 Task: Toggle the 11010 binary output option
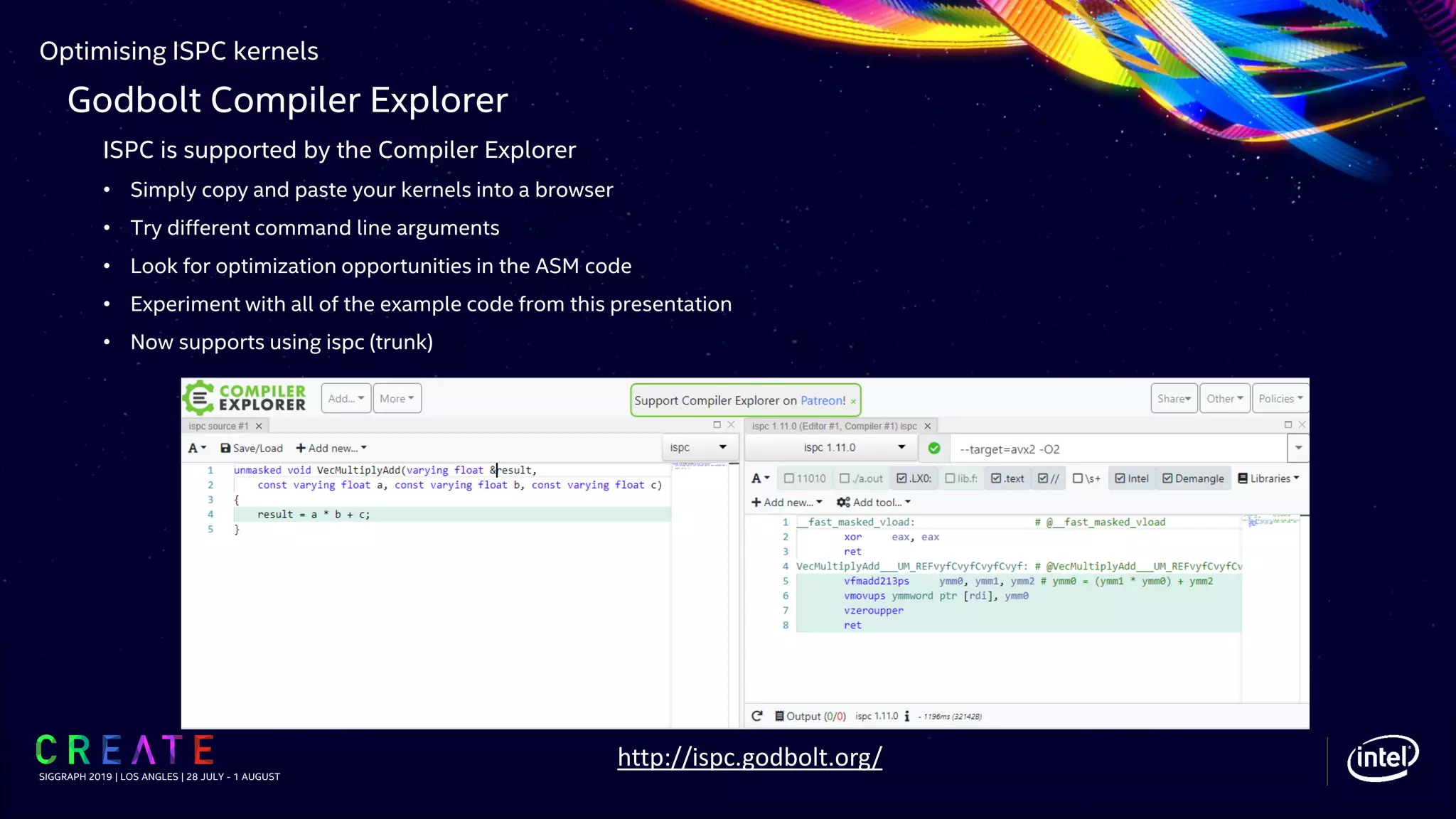(805, 478)
